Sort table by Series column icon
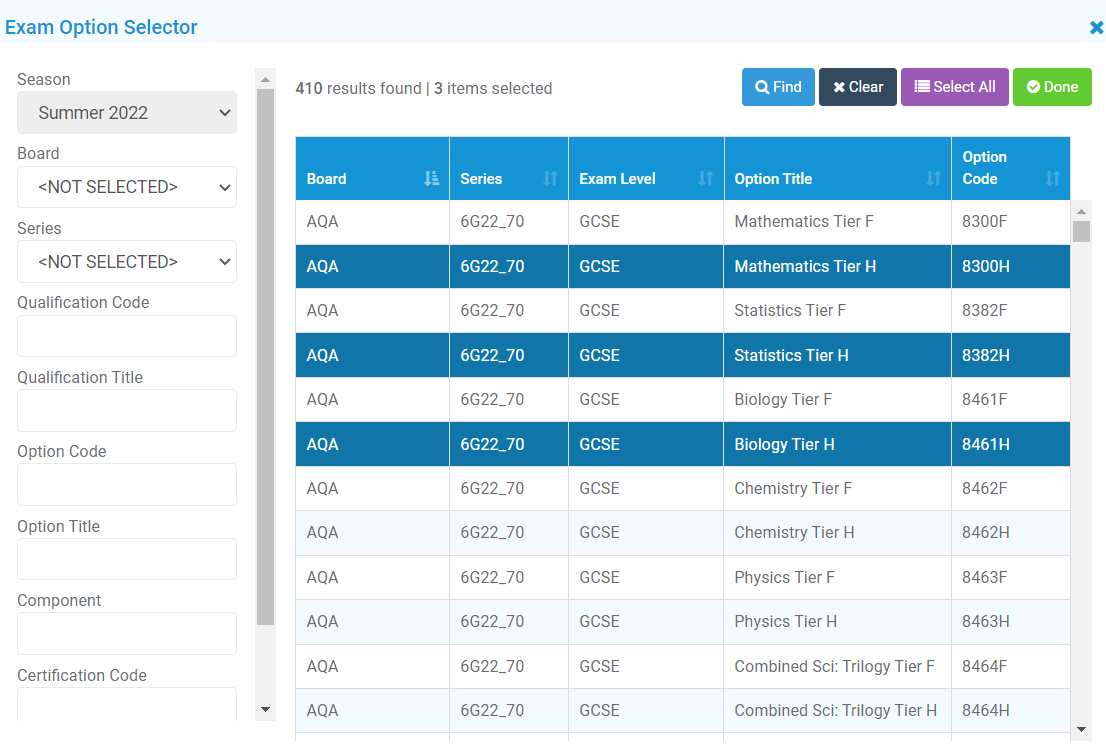Screen dimensions: 1106x750 (x=550, y=179)
